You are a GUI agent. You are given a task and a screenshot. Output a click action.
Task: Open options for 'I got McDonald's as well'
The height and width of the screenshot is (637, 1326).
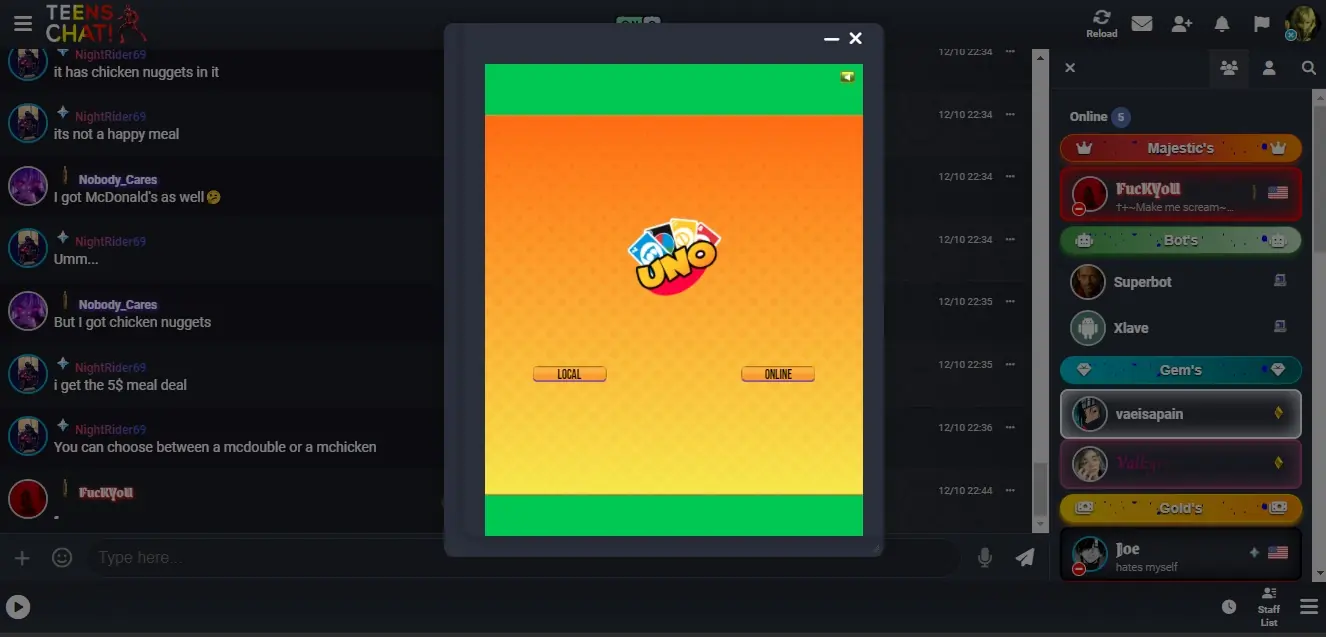pyautogui.click(x=1010, y=176)
